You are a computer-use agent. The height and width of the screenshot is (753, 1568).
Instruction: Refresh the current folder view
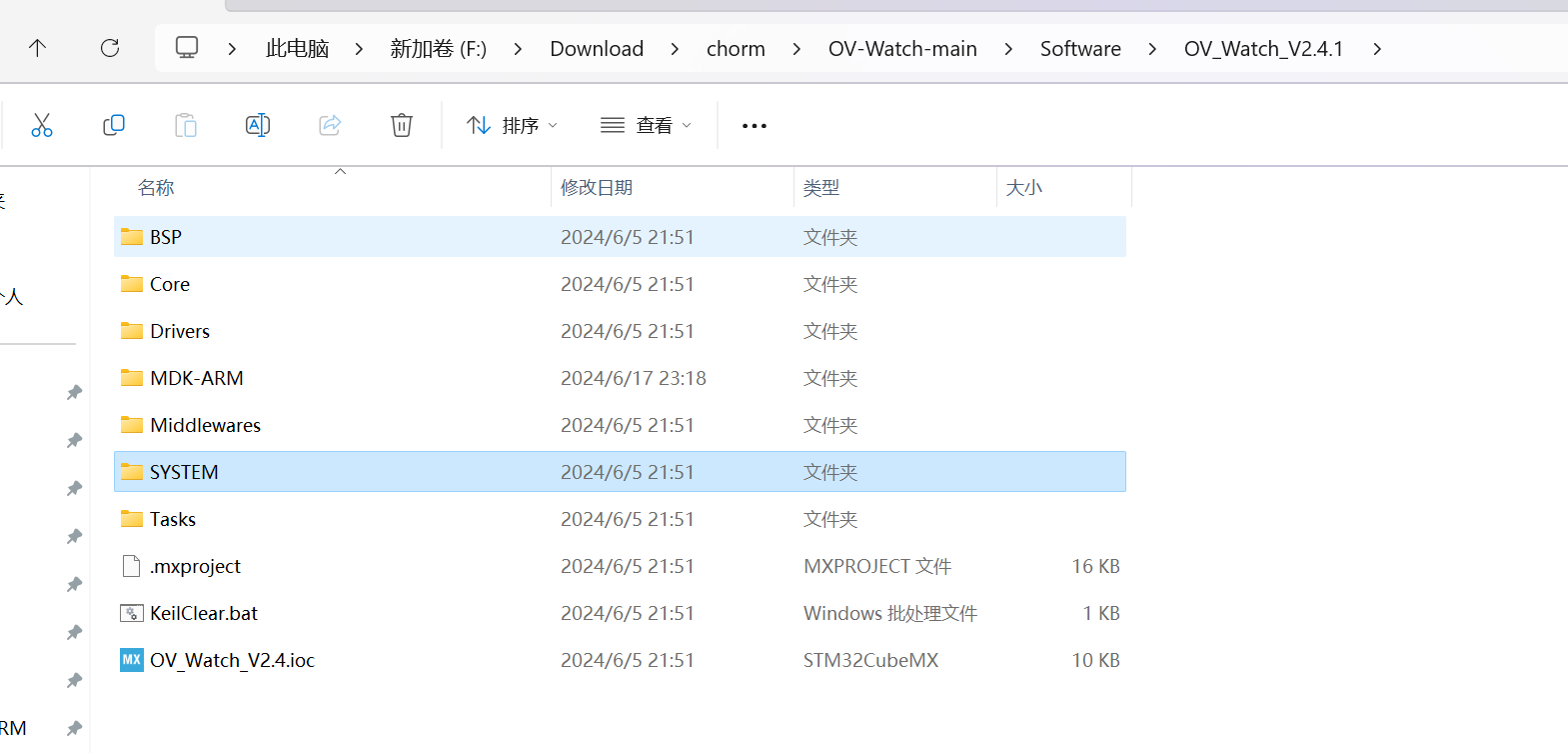coord(110,48)
